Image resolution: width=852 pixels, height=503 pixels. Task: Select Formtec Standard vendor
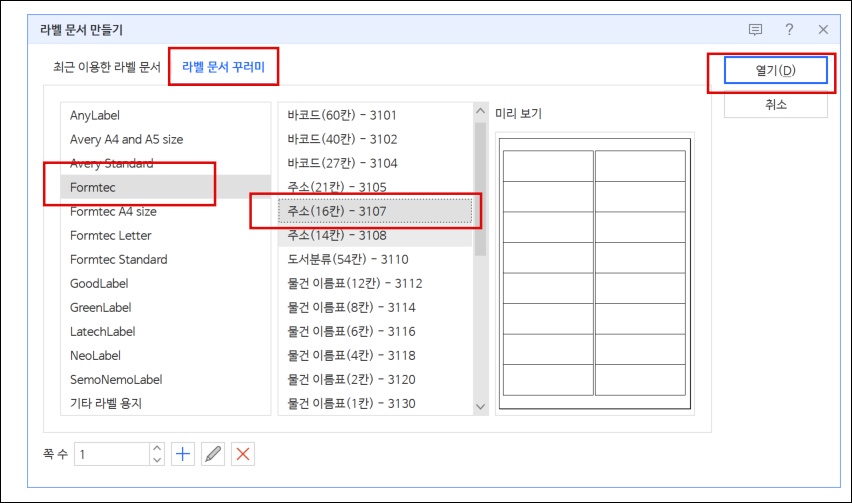pos(166,259)
